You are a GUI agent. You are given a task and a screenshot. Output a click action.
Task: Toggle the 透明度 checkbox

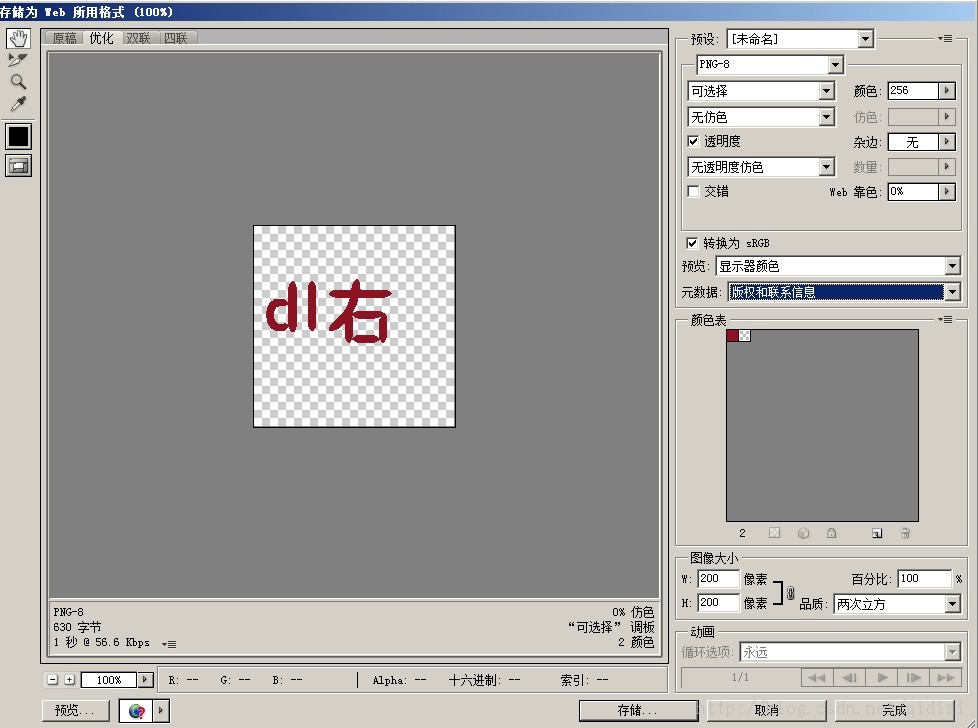(693, 141)
